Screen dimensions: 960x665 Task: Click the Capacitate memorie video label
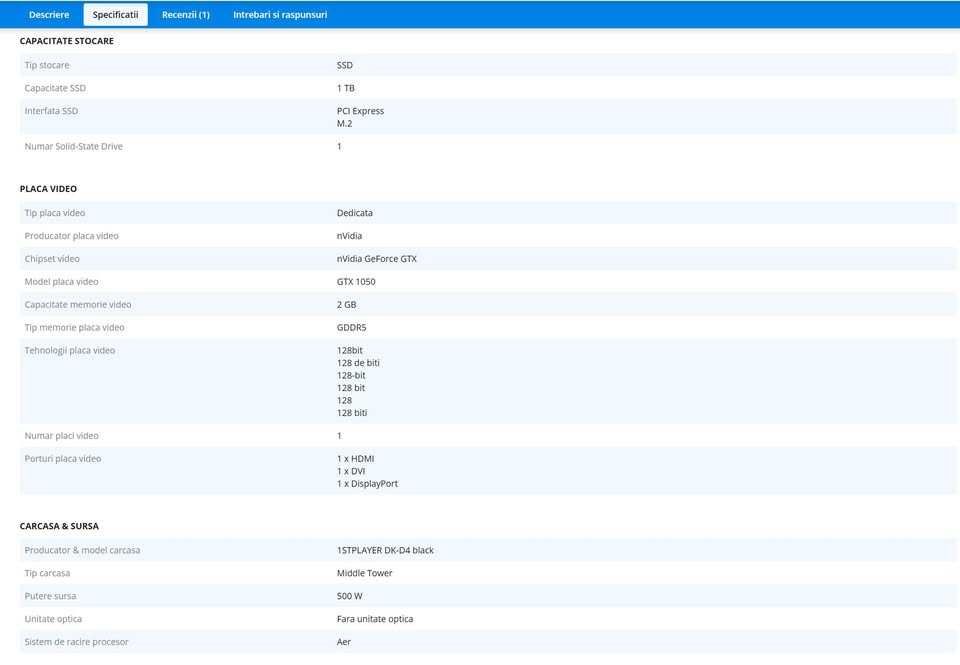[x=78, y=305]
